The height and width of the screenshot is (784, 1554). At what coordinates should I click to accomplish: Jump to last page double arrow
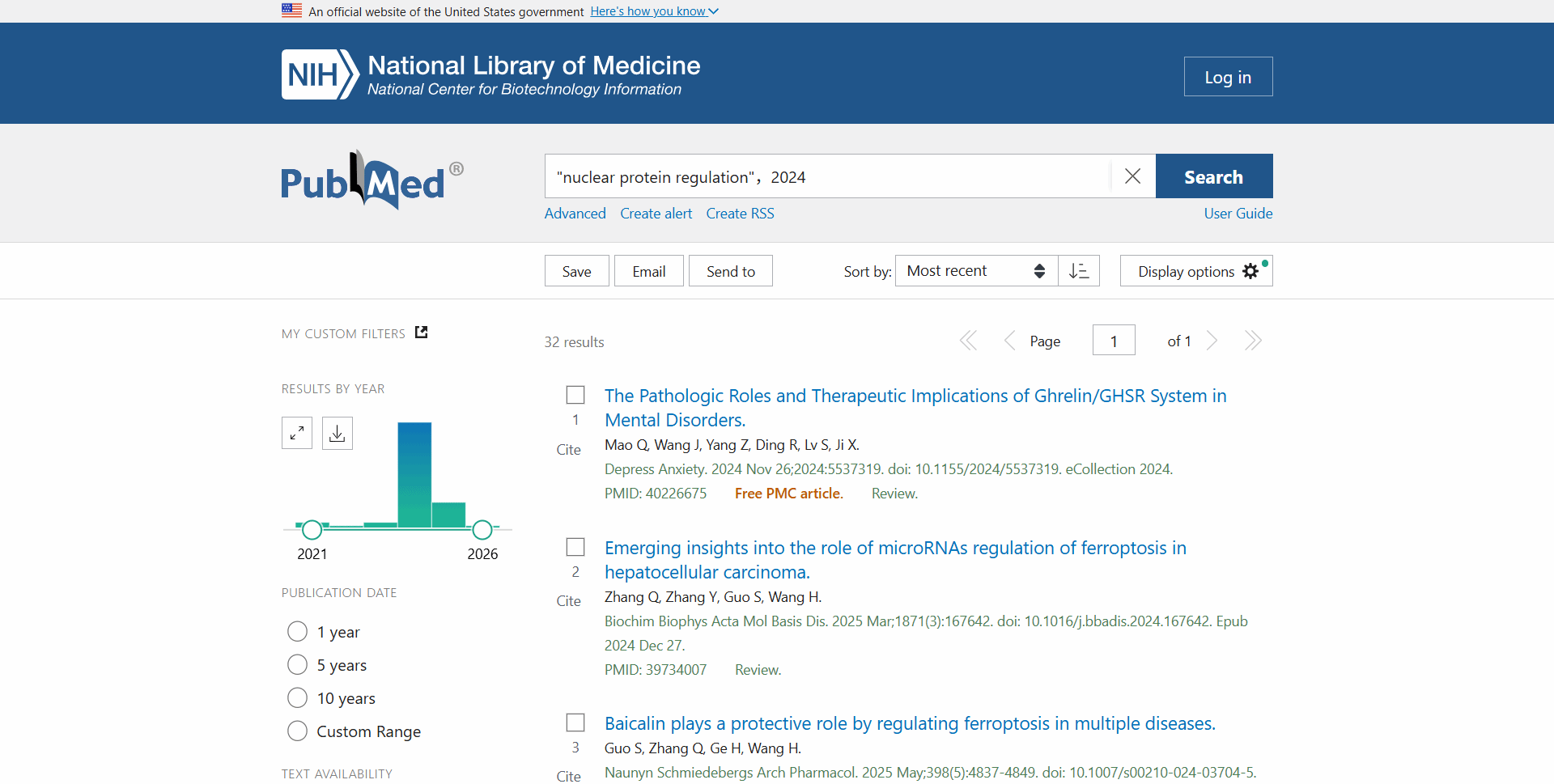pyautogui.click(x=1252, y=341)
